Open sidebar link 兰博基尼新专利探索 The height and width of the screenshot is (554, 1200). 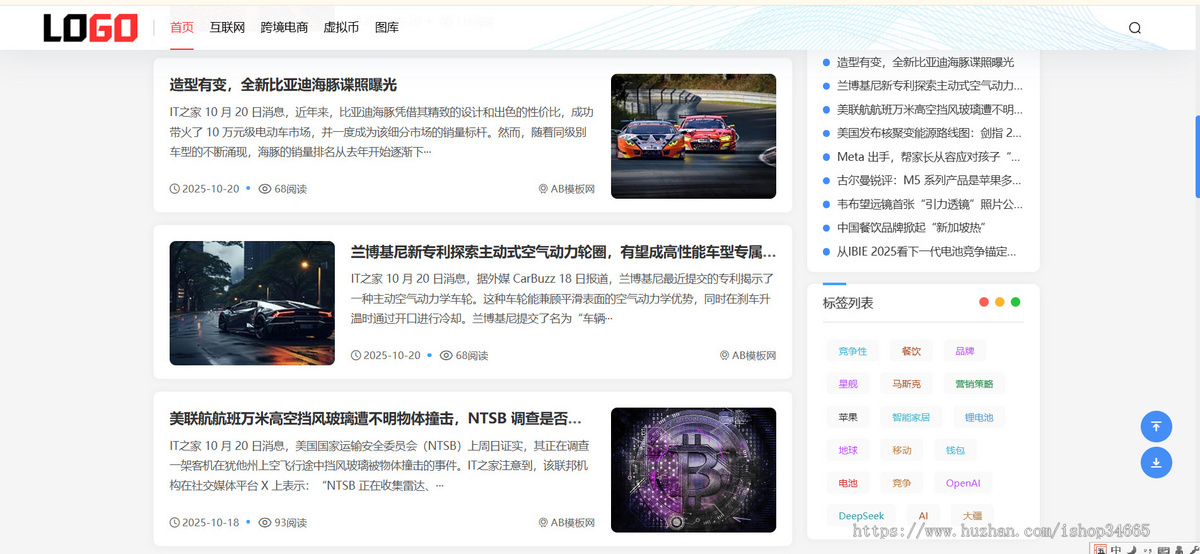[x=930, y=86]
